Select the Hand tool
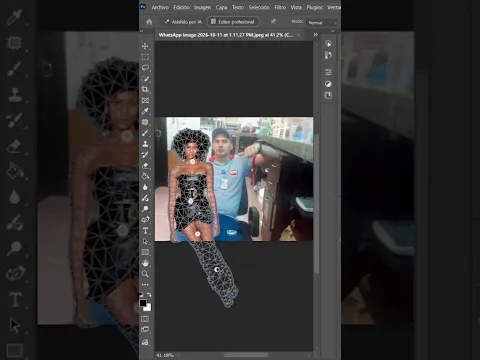The width and height of the screenshot is (480, 360). [145, 263]
